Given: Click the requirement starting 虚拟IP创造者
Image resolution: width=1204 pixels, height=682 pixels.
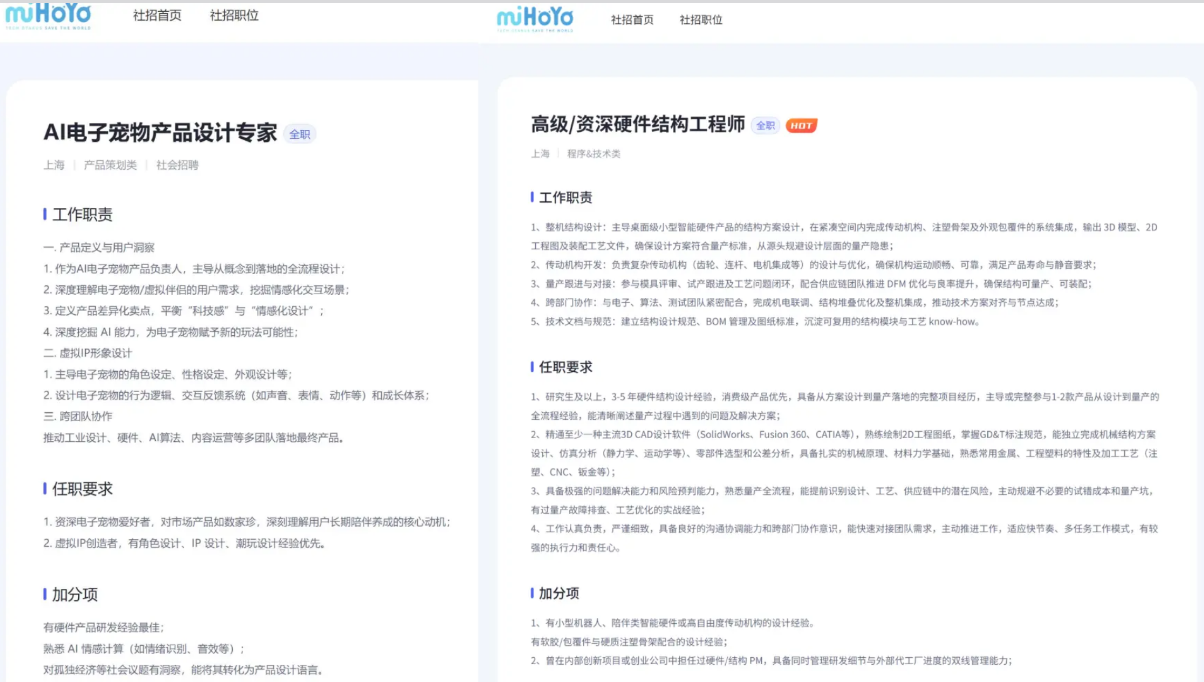Looking at the screenshot, I should click(x=184, y=543).
